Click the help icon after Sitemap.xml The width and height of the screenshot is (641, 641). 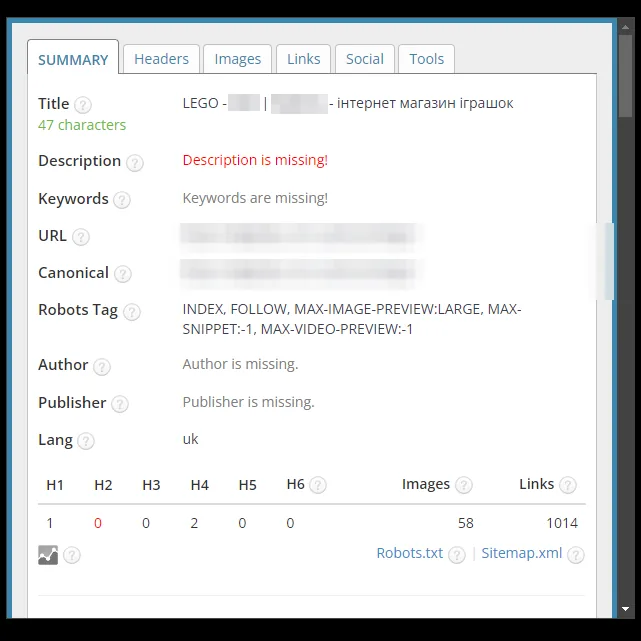coord(576,555)
